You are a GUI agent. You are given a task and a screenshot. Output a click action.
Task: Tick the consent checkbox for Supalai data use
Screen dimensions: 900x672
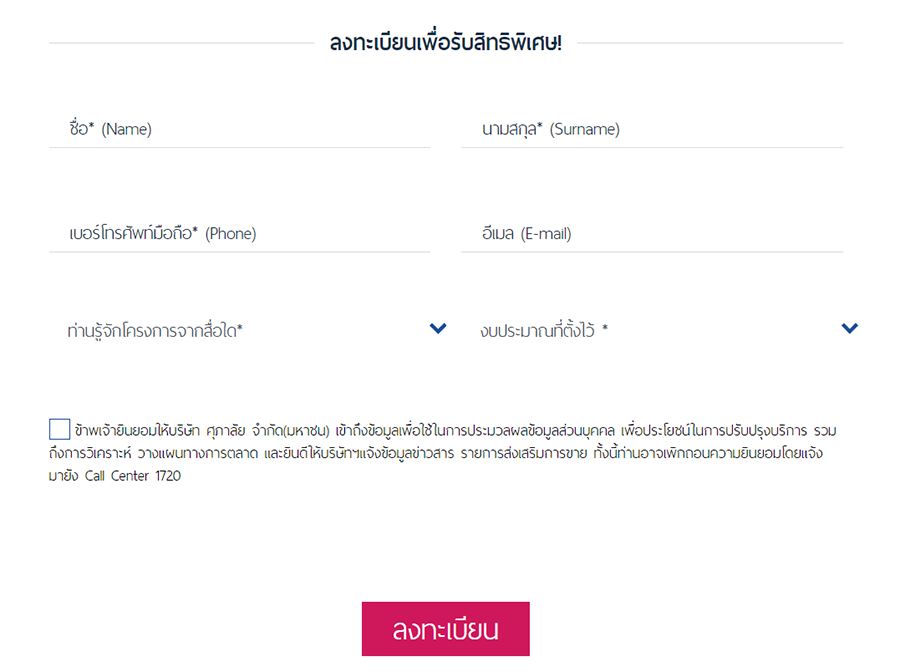[59, 430]
